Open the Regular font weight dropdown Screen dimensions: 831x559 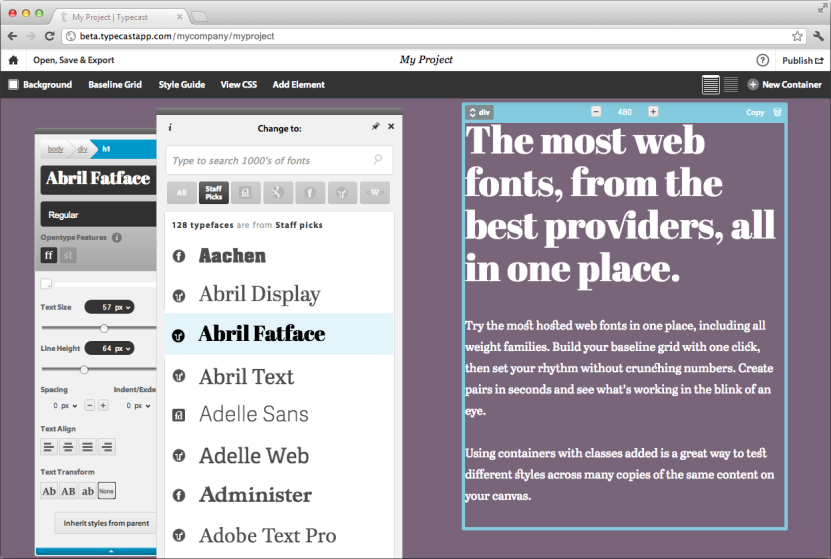click(99, 215)
